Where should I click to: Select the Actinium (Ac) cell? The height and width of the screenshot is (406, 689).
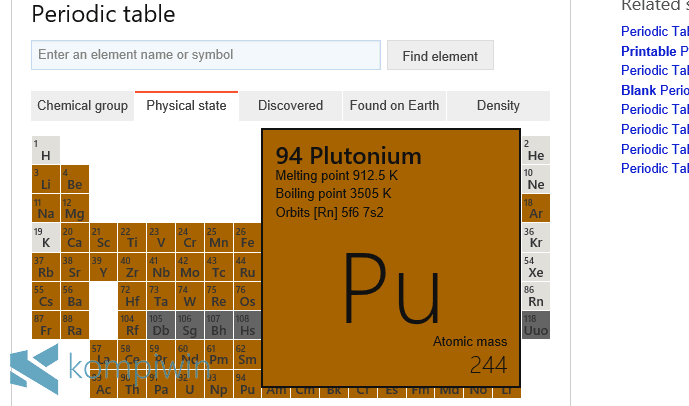pyautogui.click(x=104, y=384)
